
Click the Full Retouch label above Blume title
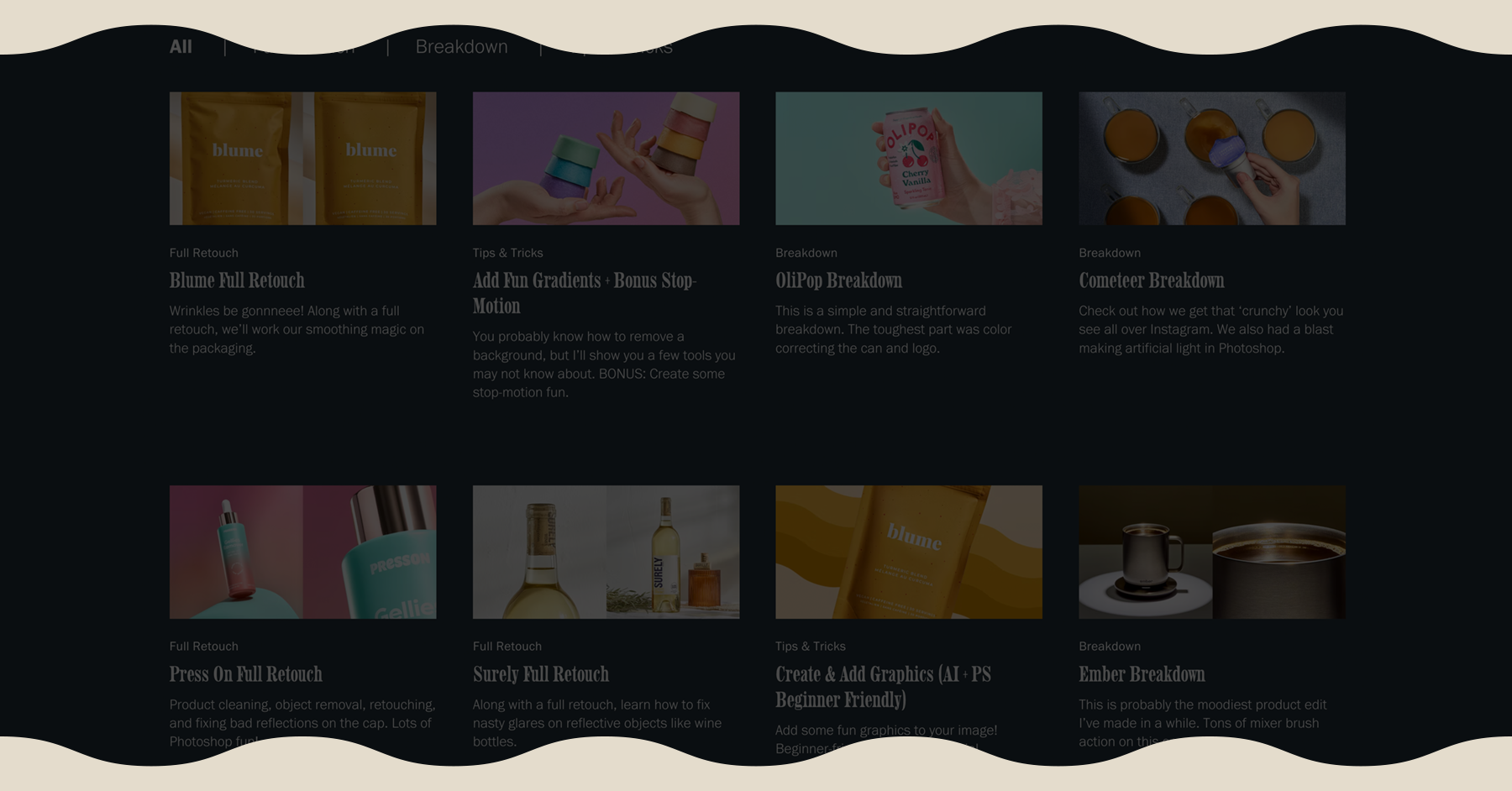tap(203, 253)
